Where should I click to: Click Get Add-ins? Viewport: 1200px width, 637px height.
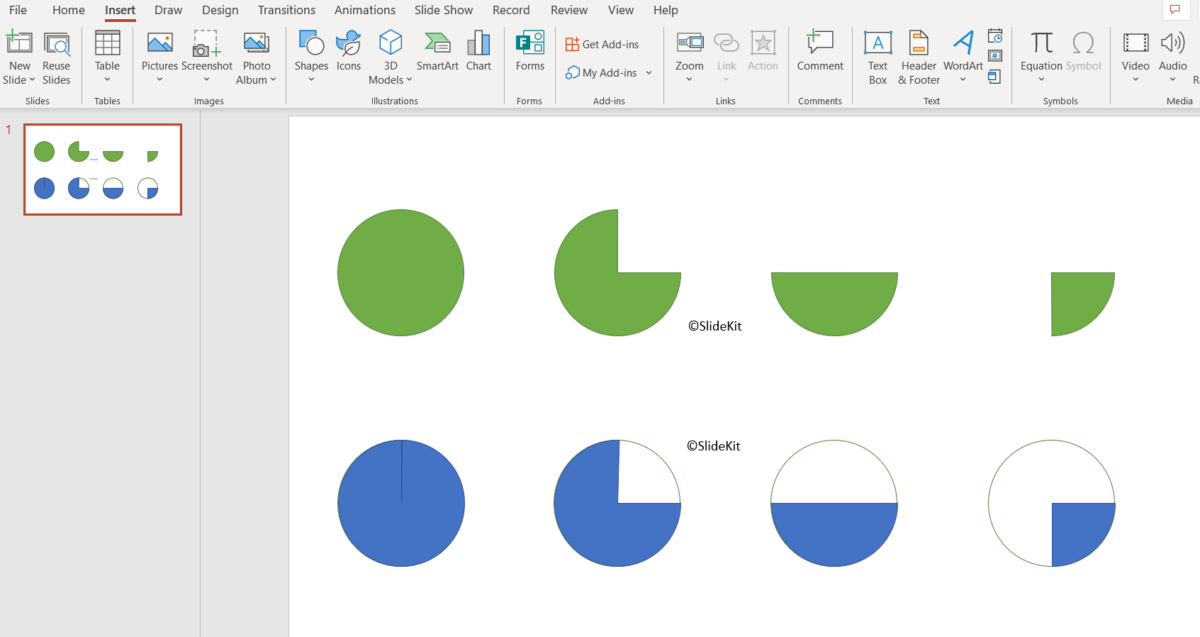point(603,43)
